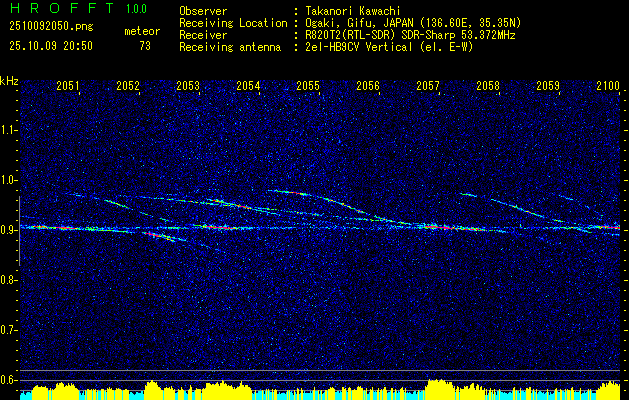The width and height of the screenshot is (629, 400).
Task: Click the 2052 time axis marker
Action: (x=128, y=86)
